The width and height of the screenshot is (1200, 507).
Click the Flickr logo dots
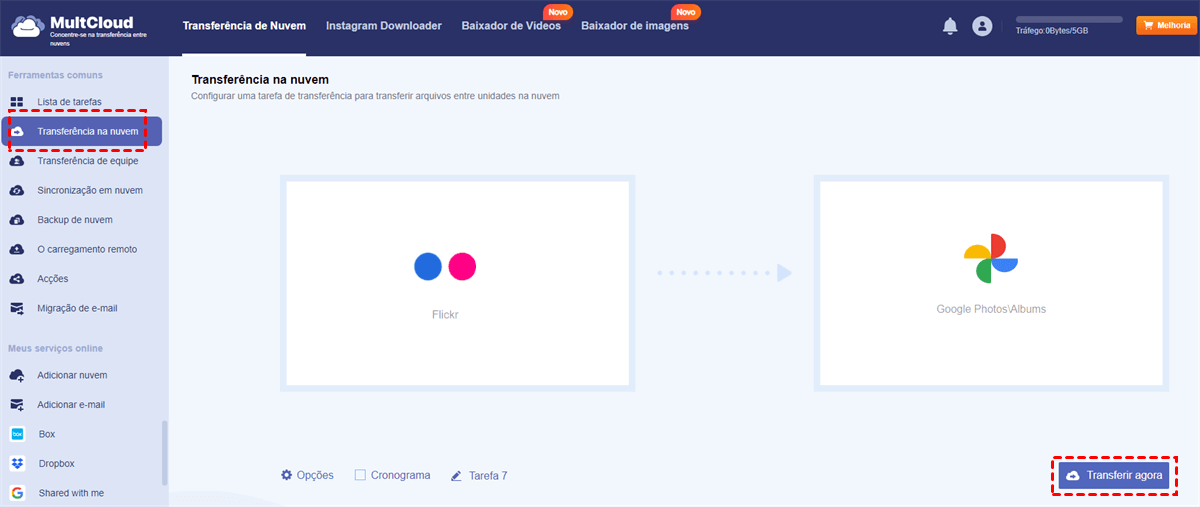click(445, 266)
